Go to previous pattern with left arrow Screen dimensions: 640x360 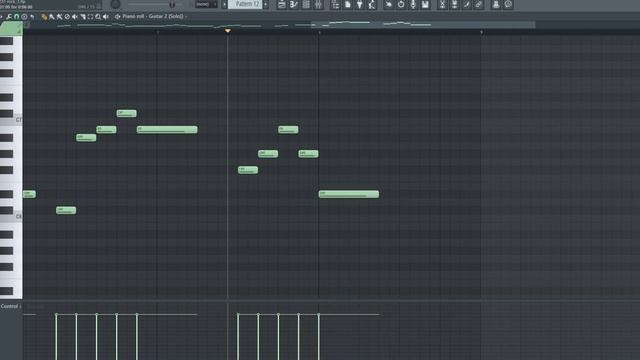(x=224, y=4)
